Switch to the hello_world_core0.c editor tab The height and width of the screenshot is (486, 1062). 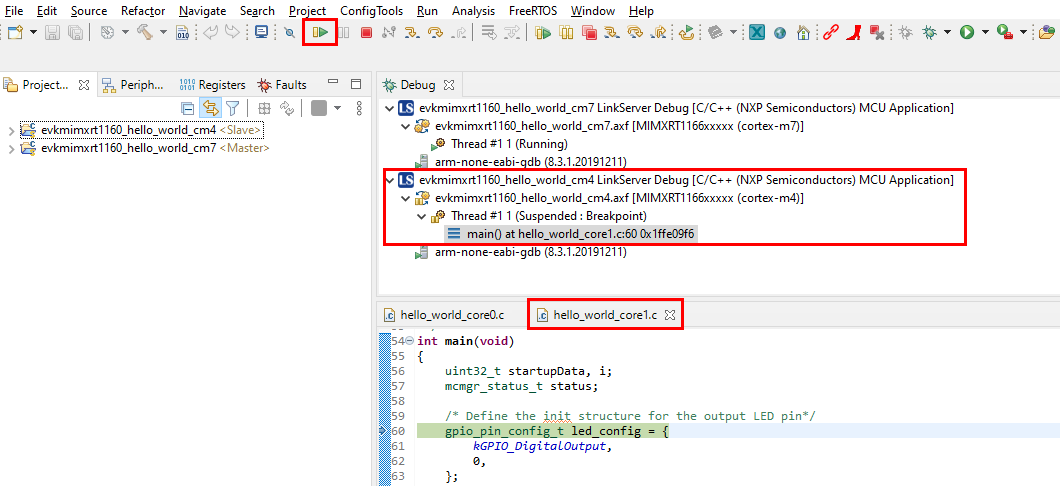(x=451, y=315)
